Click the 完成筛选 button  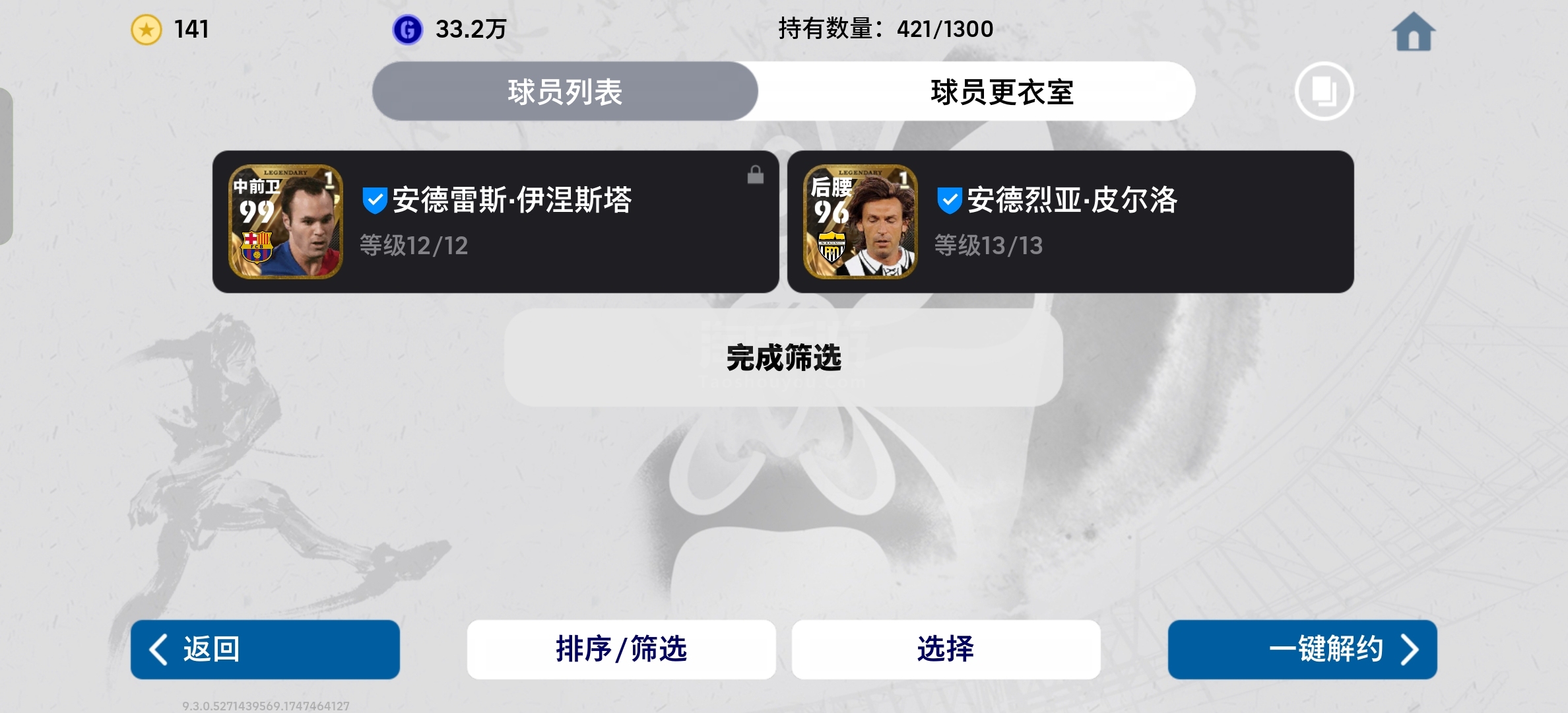pyautogui.click(x=783, y=357)
